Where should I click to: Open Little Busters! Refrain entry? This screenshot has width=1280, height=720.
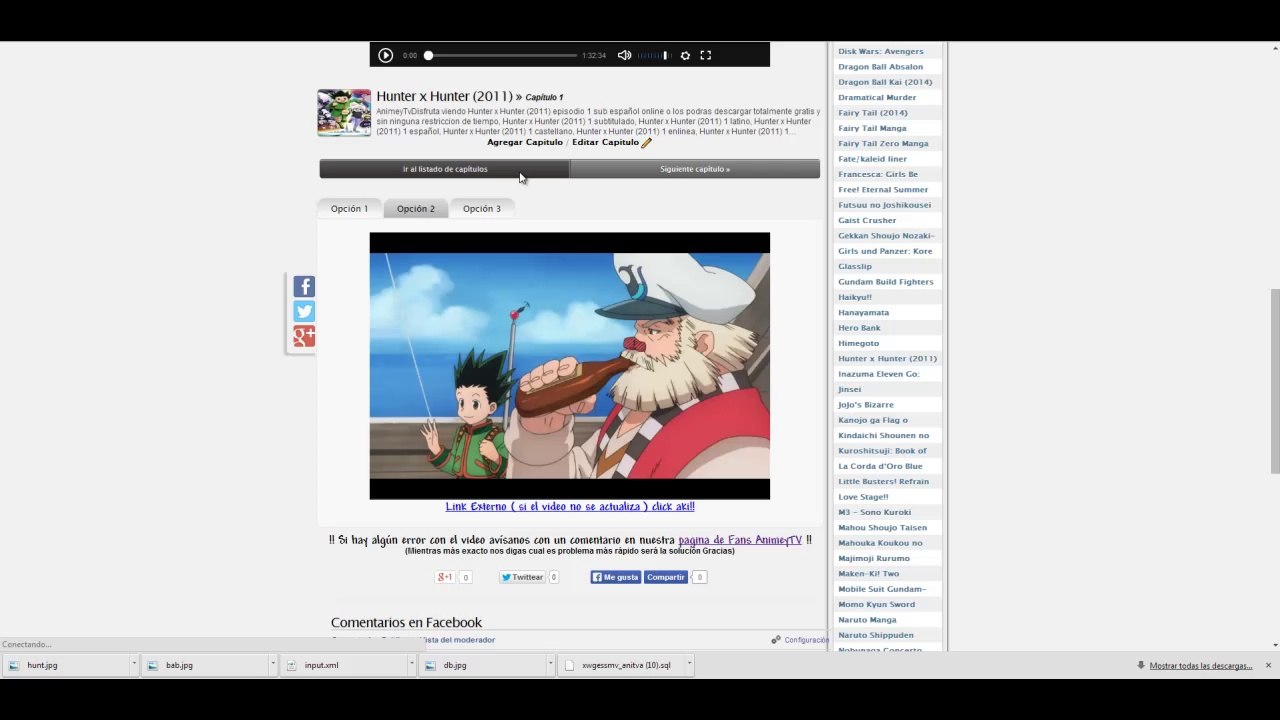(x=884, y=481)
